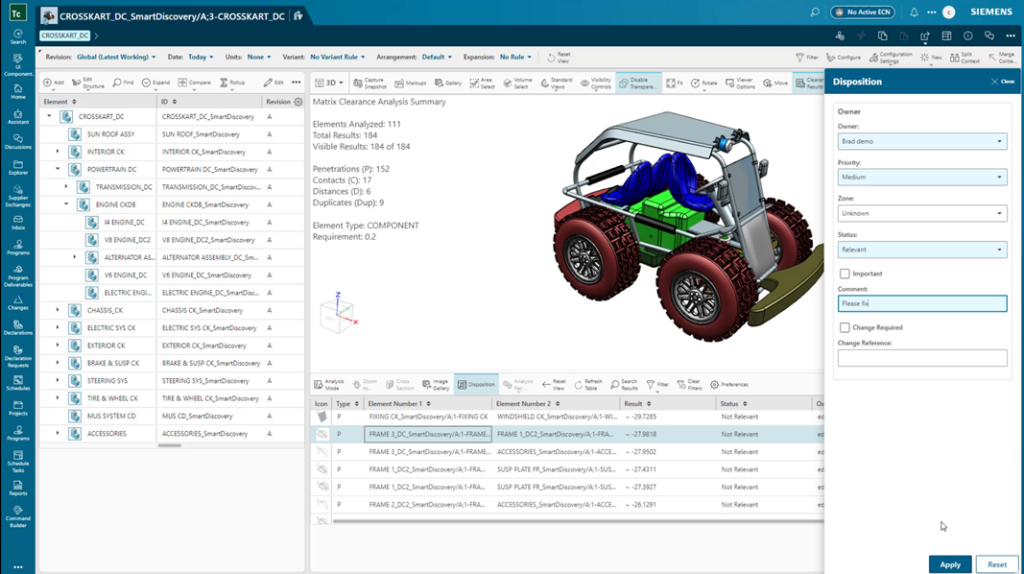Open Preferences in results toolbar
This screenshot has height=574, width=1024.
729,385
